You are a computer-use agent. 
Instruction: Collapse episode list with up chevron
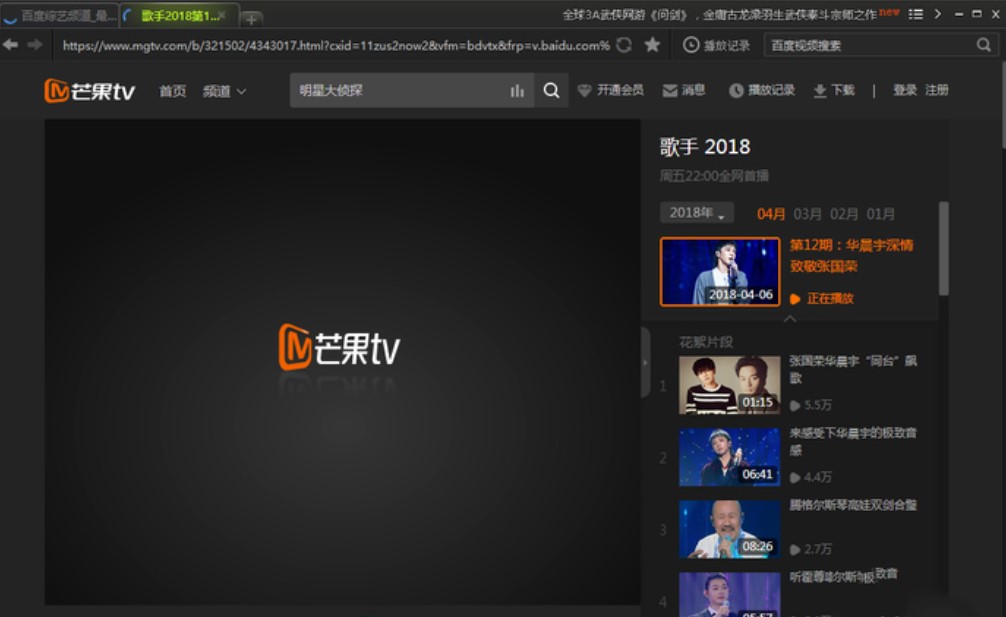click(790, 318)
